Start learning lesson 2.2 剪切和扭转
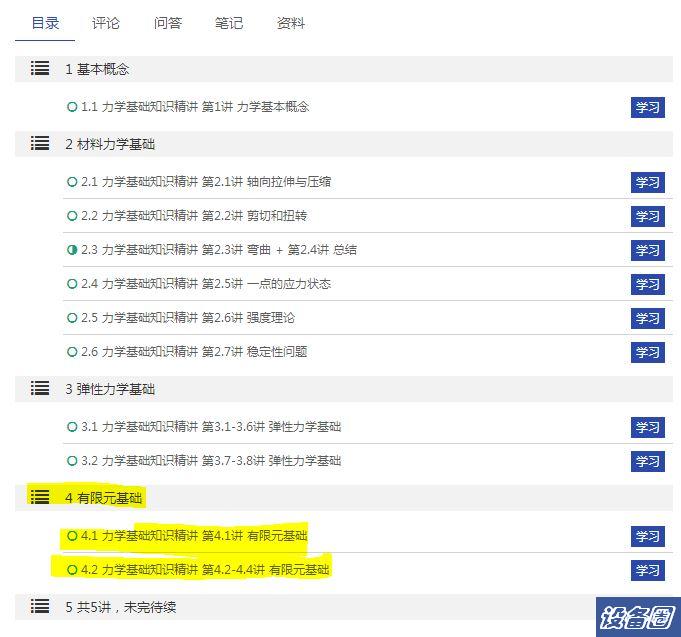Screen dimensions: 681x637 648,216
